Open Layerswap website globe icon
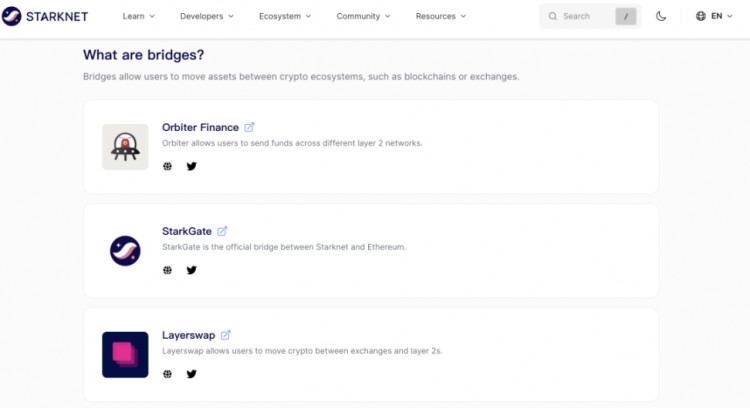 pyautogui.click(x=167, y=374)
